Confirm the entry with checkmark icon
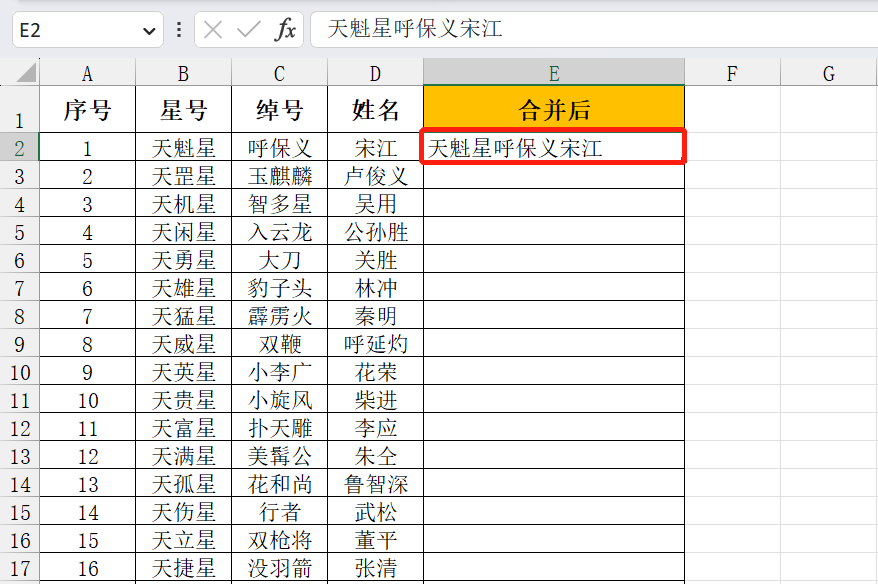This screenshot has width=878, height=584. pos(249,29)
